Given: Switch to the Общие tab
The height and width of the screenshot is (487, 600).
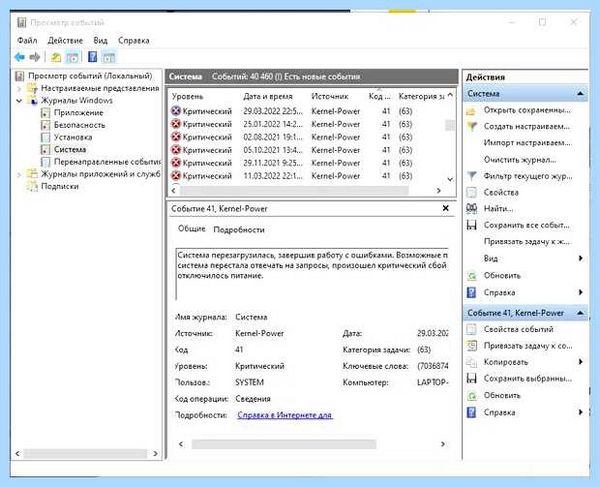Looking at the screenshot, I should tap(192, 229).
